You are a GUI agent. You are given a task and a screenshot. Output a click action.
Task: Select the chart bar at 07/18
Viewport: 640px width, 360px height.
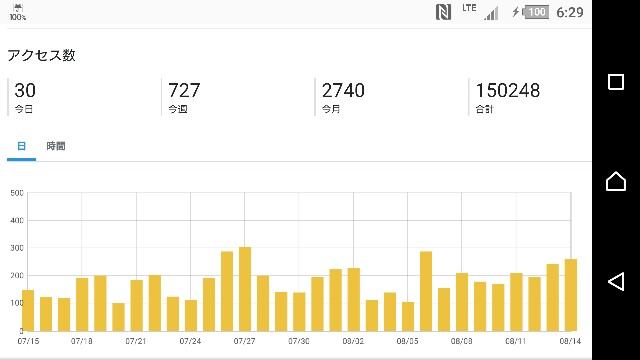[x=82, y=304]
